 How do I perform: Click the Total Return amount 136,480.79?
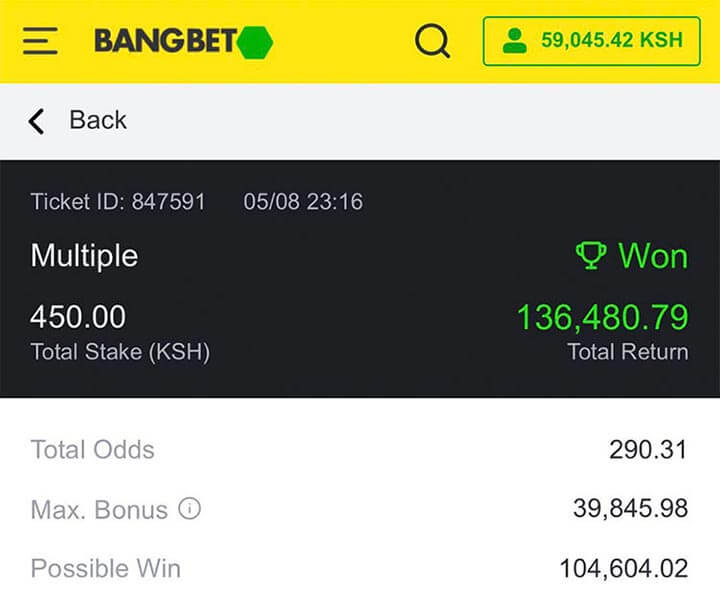click(x=602, y=318)
